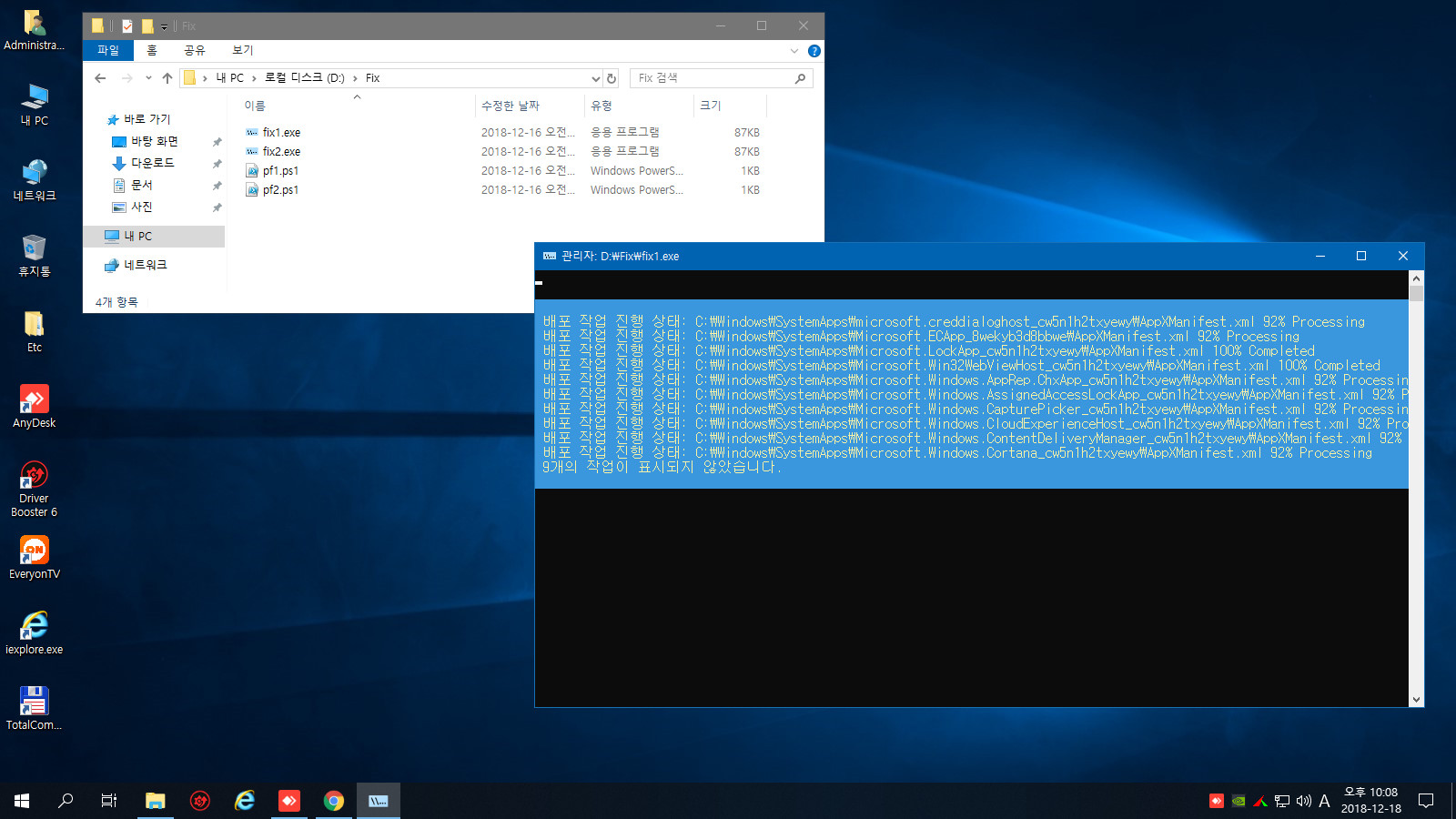Open the Windows Start menu

pyautogui.click(x=22, y=801)
